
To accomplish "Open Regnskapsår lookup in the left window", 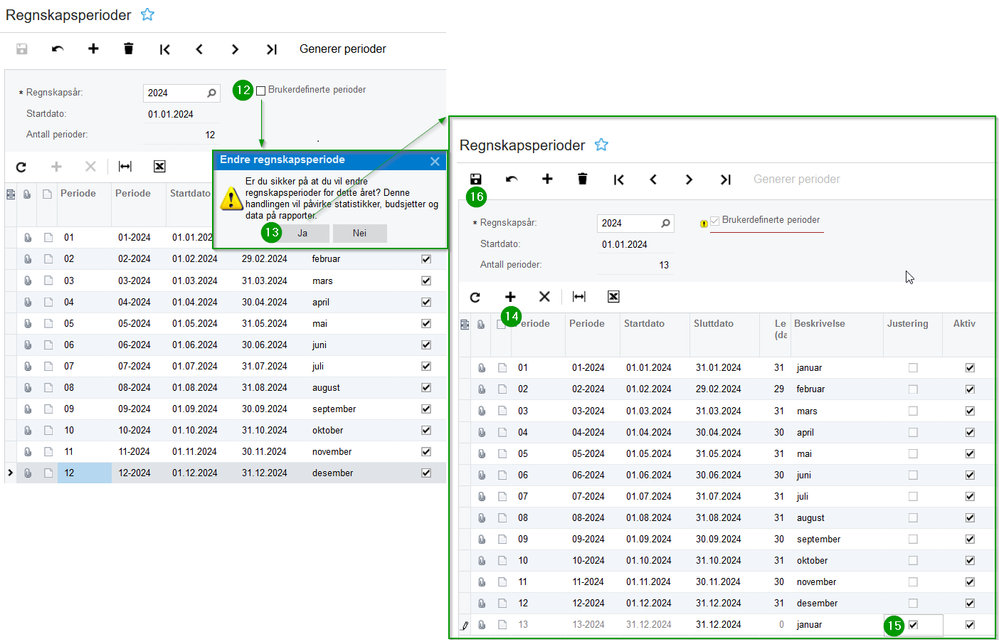I will [211, 93].
